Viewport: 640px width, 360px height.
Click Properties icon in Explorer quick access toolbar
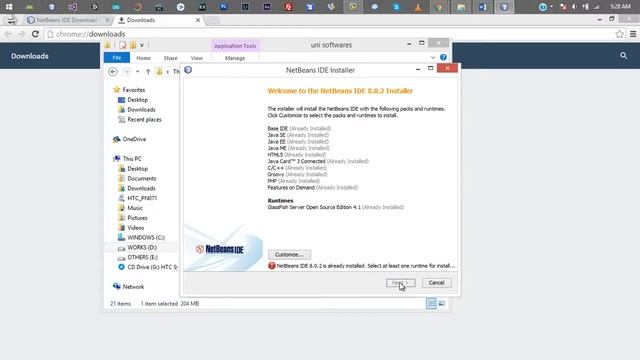coord(123,45)
